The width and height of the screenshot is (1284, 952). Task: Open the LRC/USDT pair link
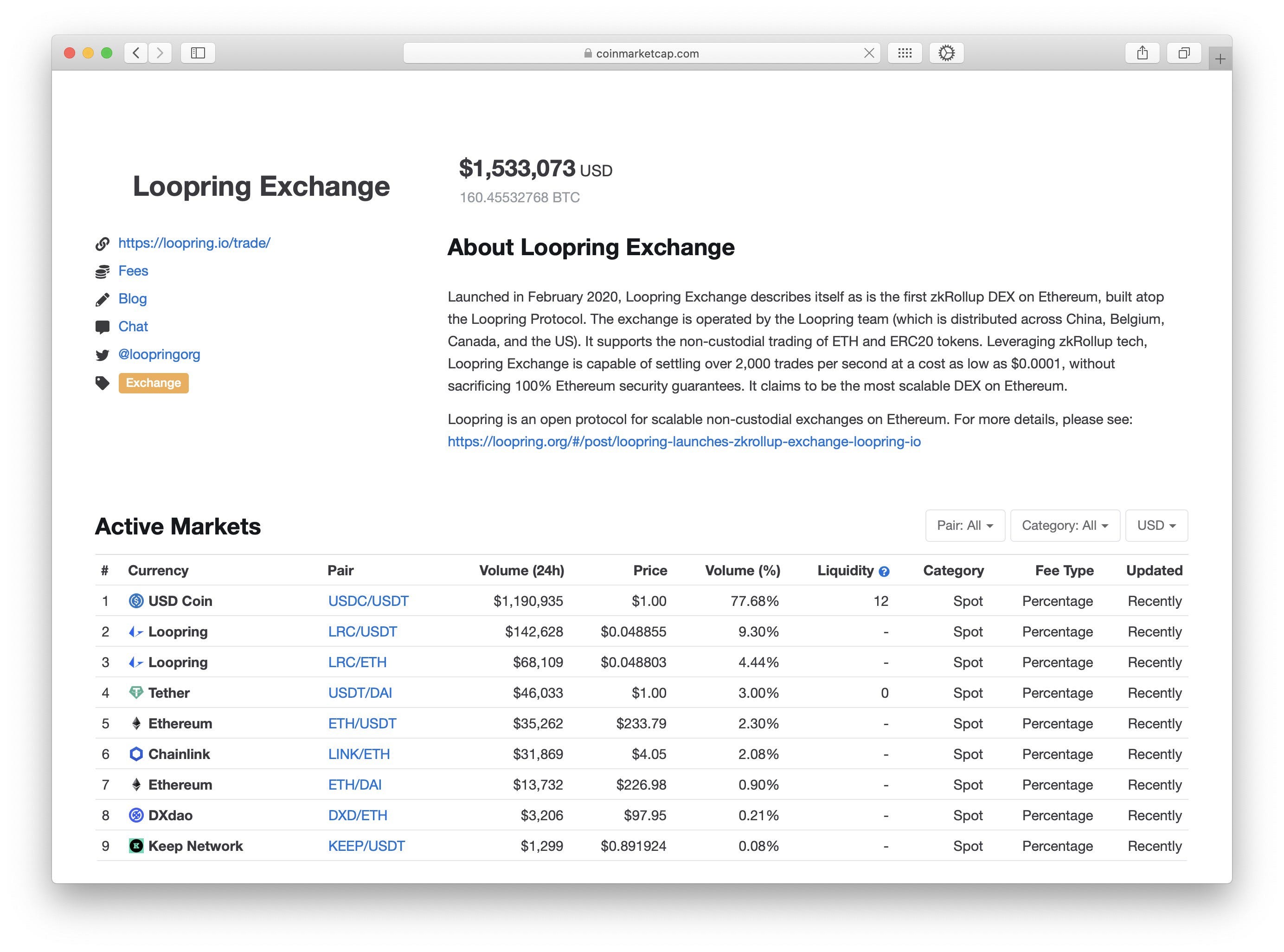362,631
